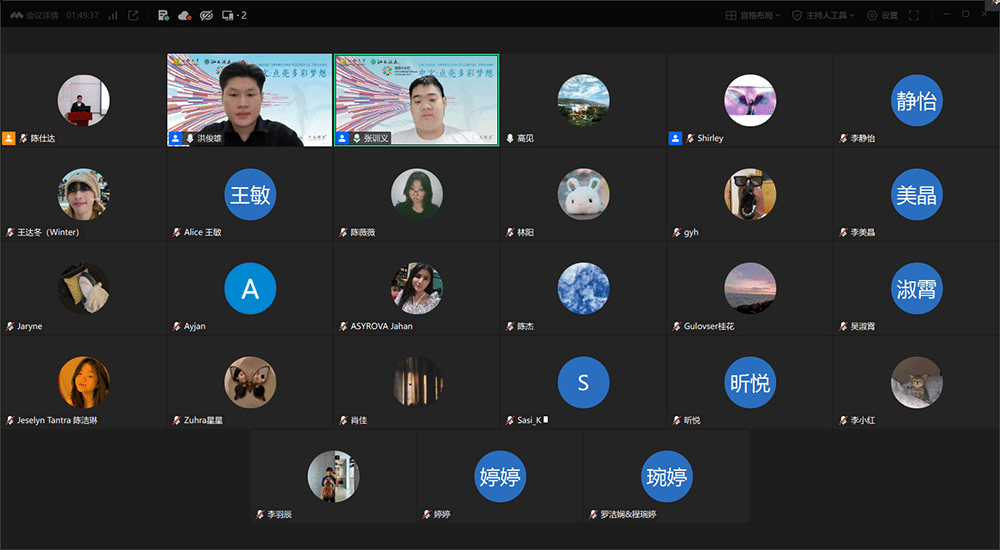Click the network signal strength icon
The image size is (1000, 550).
(112, 15)
